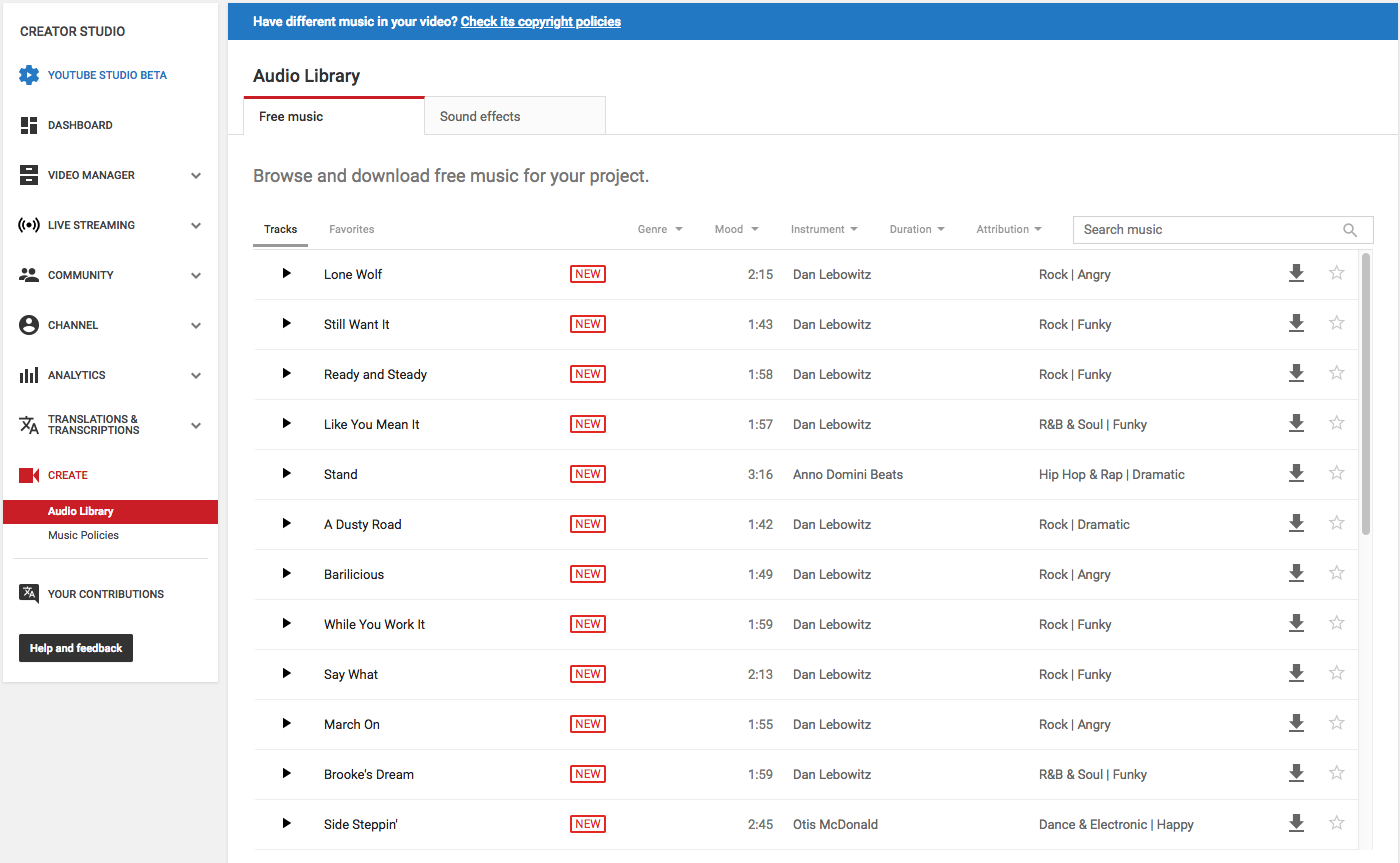1400x863 pixels.
Task: Click the Your Contributions translate icon
Action: pos(29,594)
